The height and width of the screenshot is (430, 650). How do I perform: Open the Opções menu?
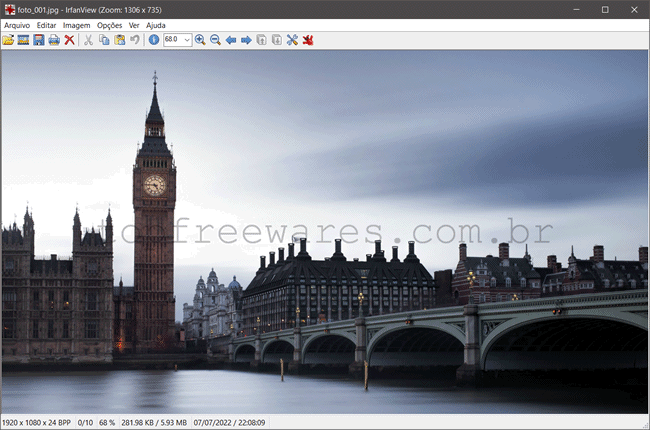tap(109, 25)
